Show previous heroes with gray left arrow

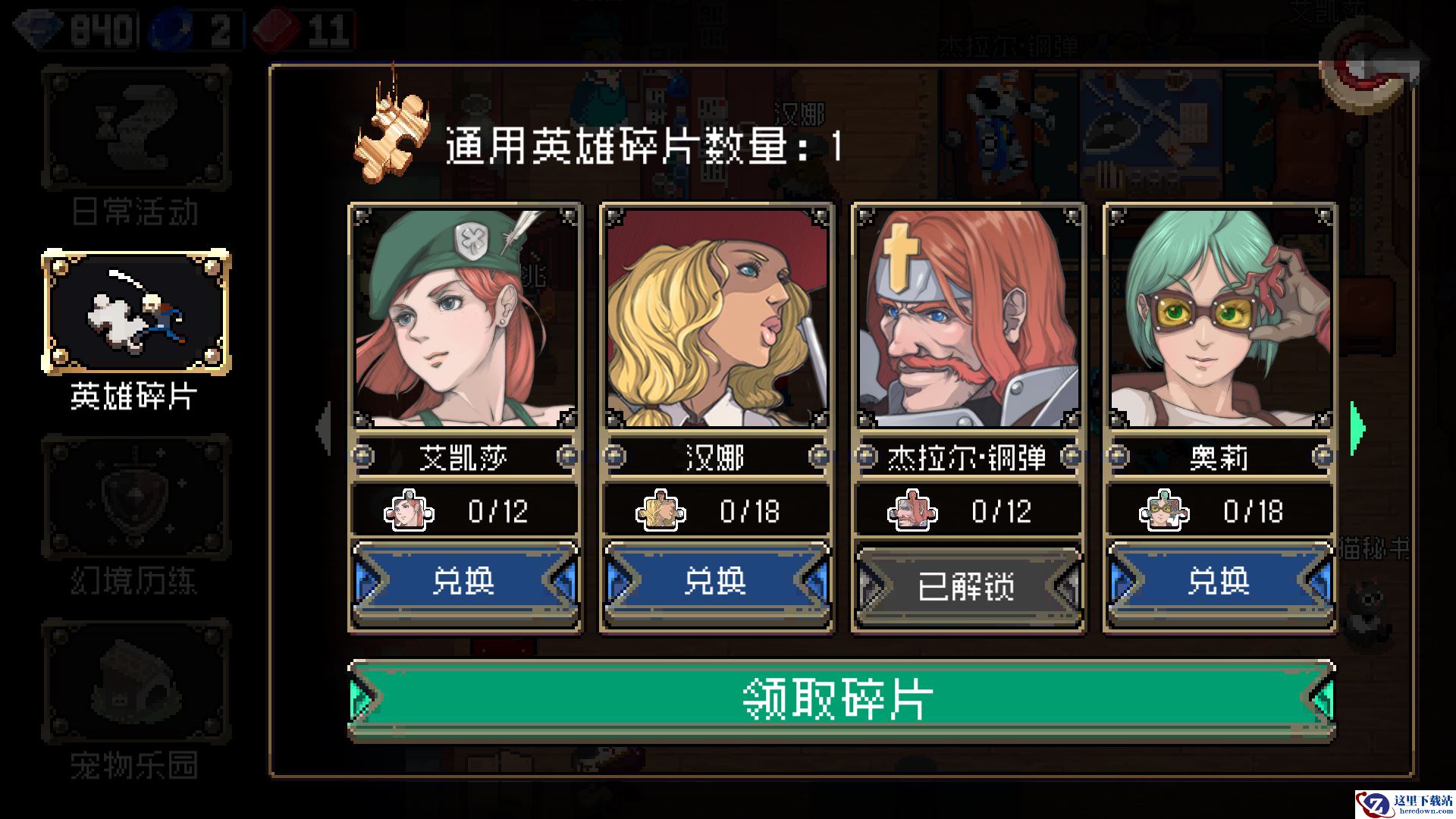pos(324,428)
